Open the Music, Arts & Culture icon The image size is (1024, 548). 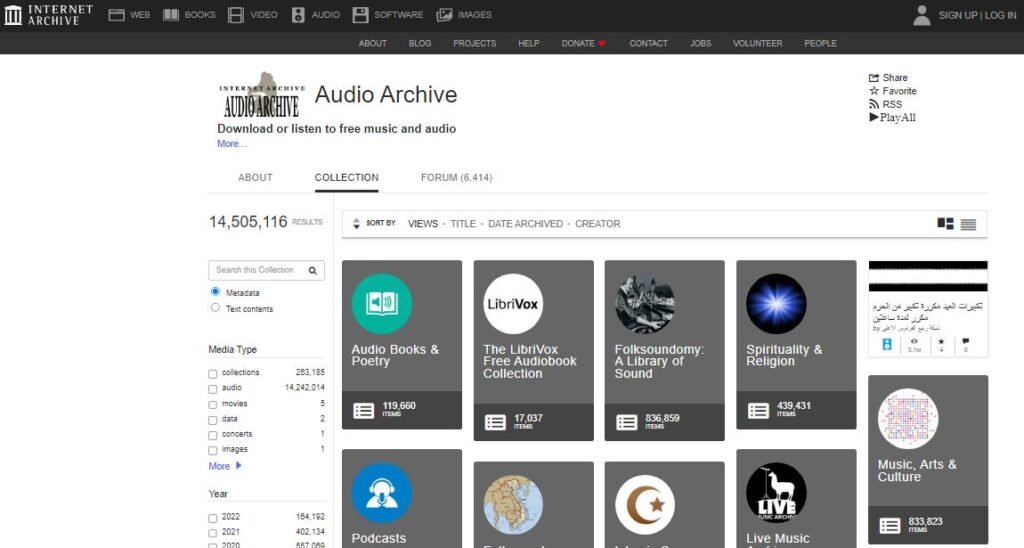[x=908, y=419]
